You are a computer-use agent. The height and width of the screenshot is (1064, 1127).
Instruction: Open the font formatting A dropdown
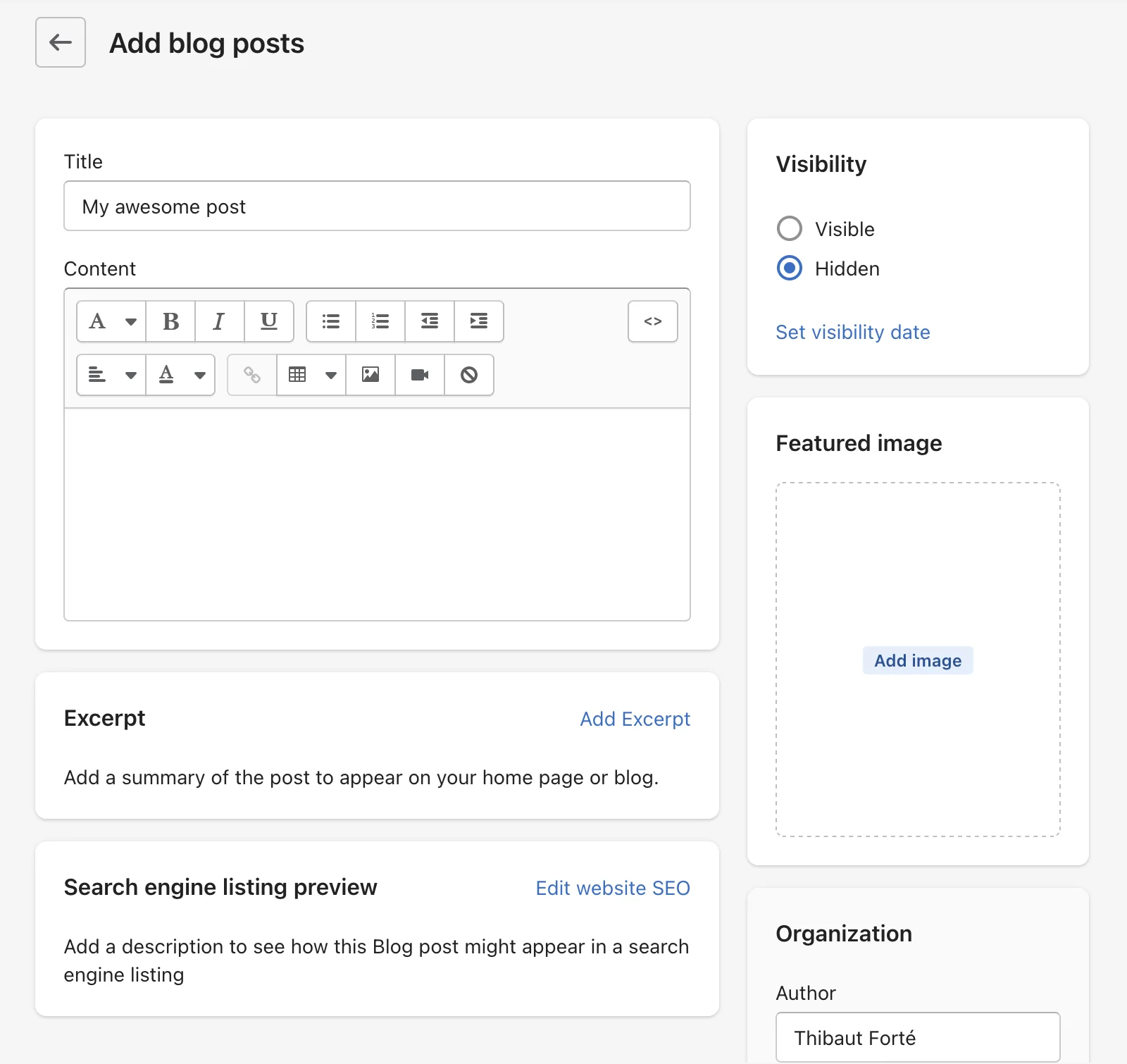[x=111, y=321]
